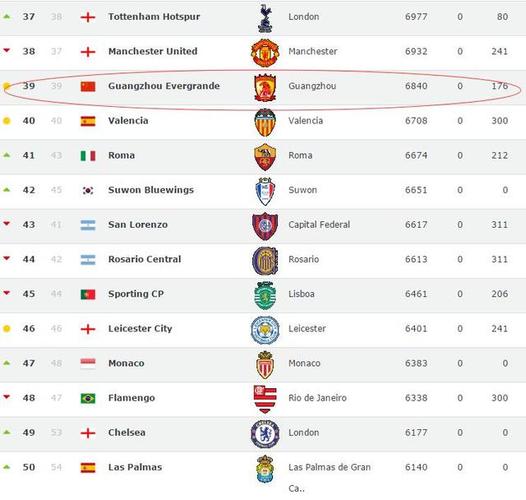526x500 pixels.
Task: Click the yellow dot beside Leicester City
Action: click(6, 329)
